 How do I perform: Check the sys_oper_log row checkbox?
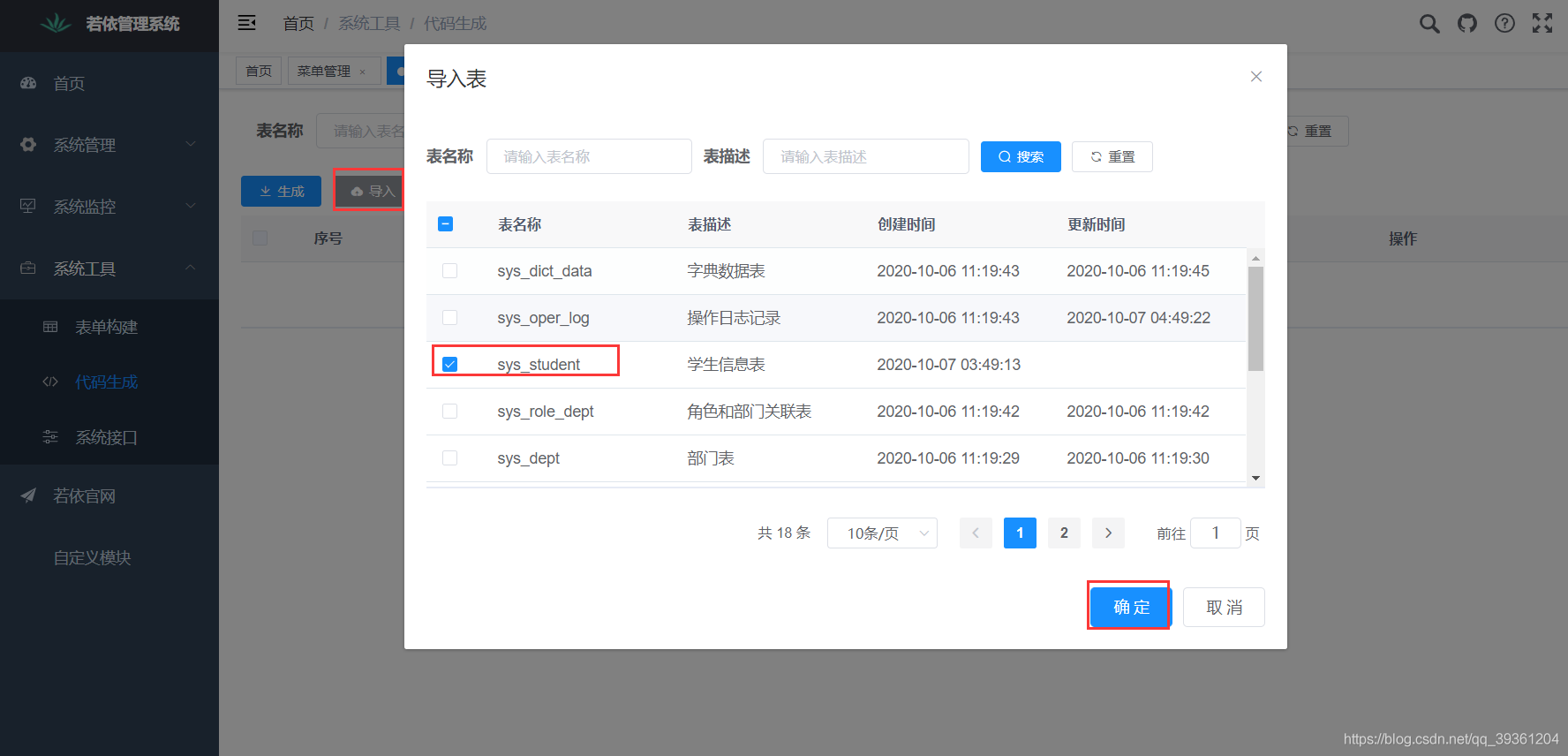coord(449,317)
